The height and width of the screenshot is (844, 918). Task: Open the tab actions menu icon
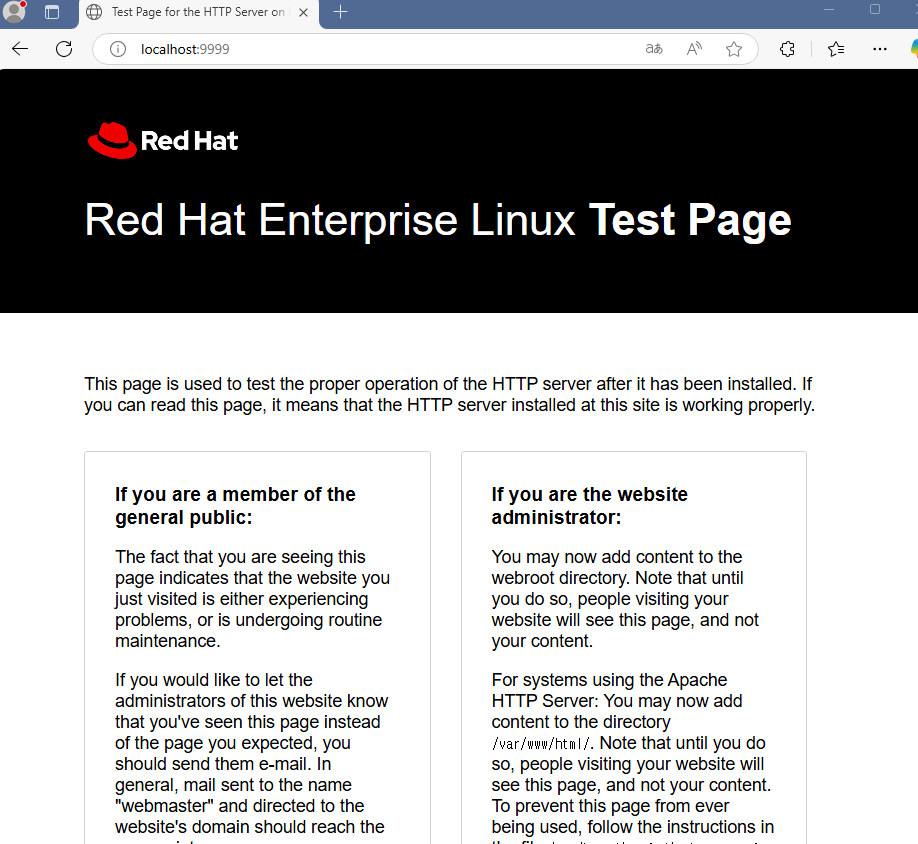52,12
